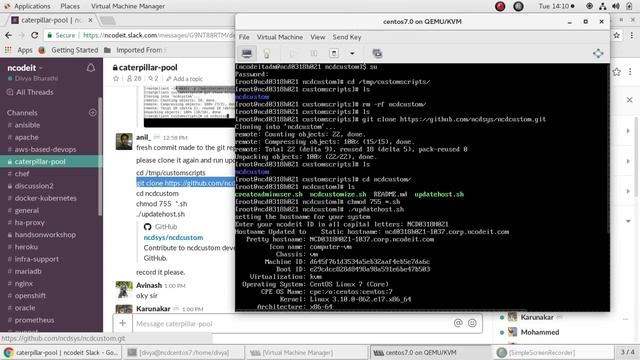Open the shutdown options dropdown arrow
Viewport: 640px width, 360px height.
point(352,53)
